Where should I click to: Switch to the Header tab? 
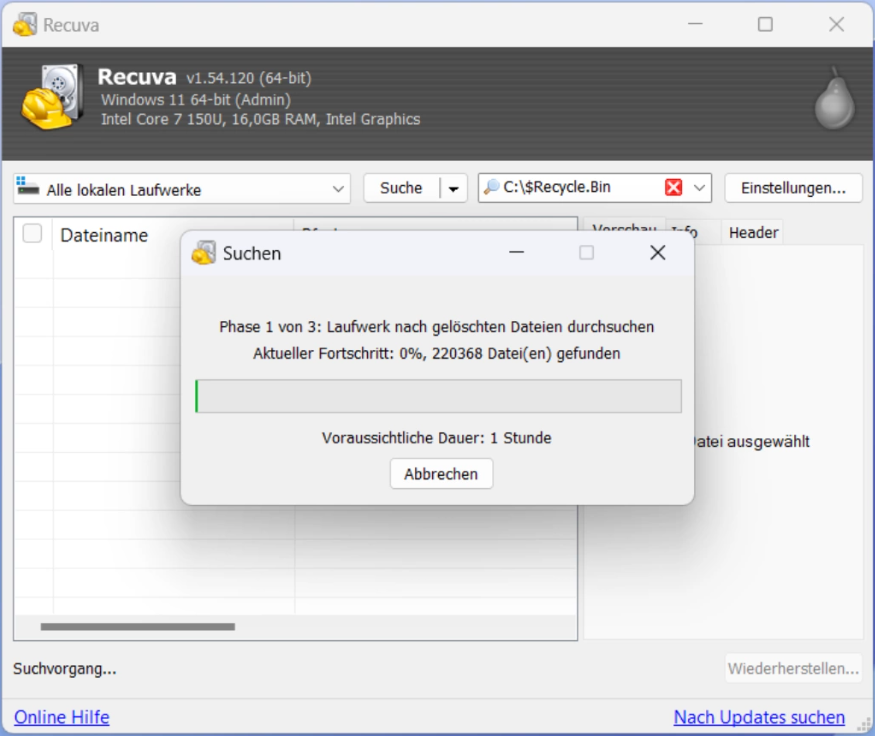(753, 232)
